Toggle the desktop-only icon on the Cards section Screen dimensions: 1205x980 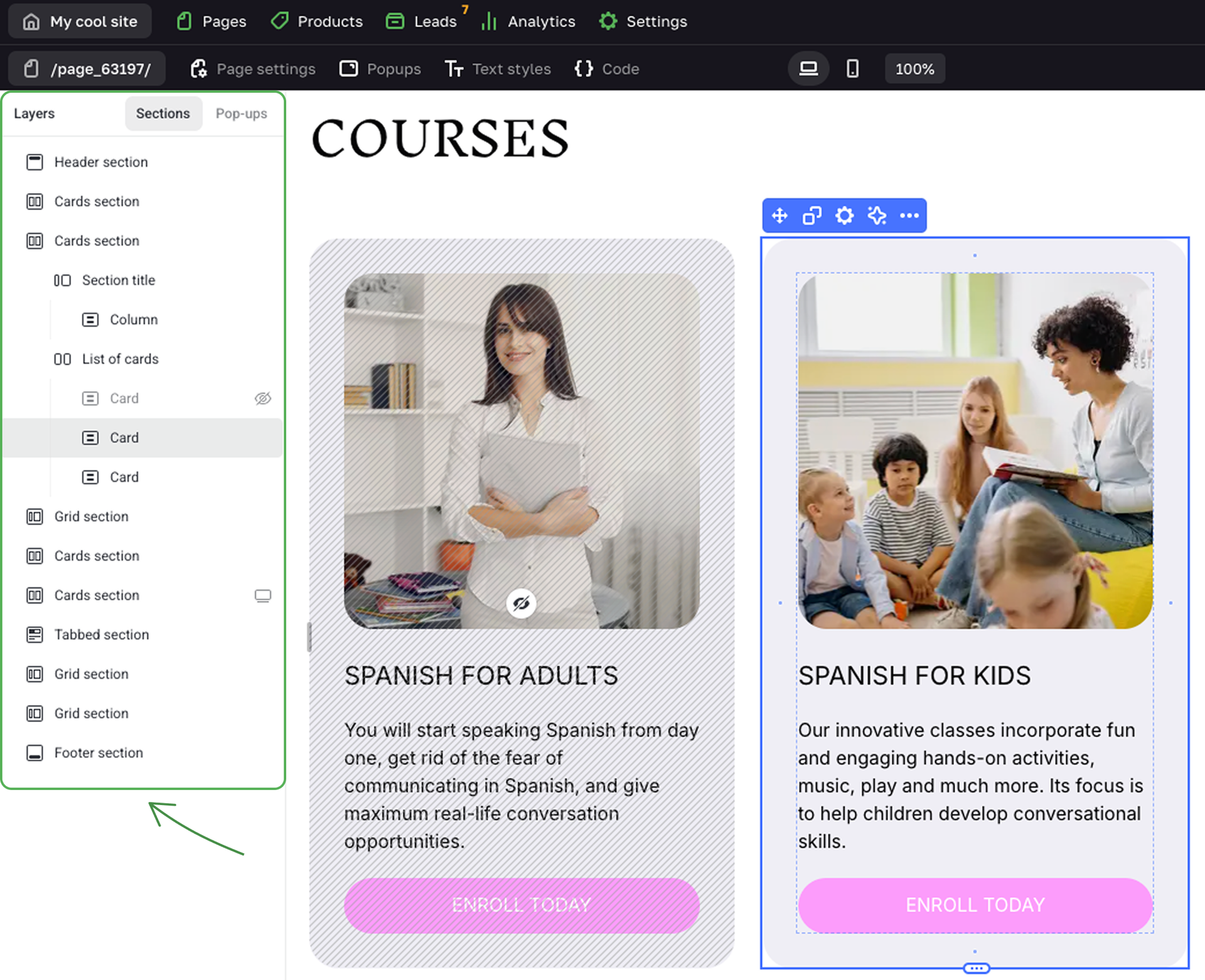(x=262, y=595)
